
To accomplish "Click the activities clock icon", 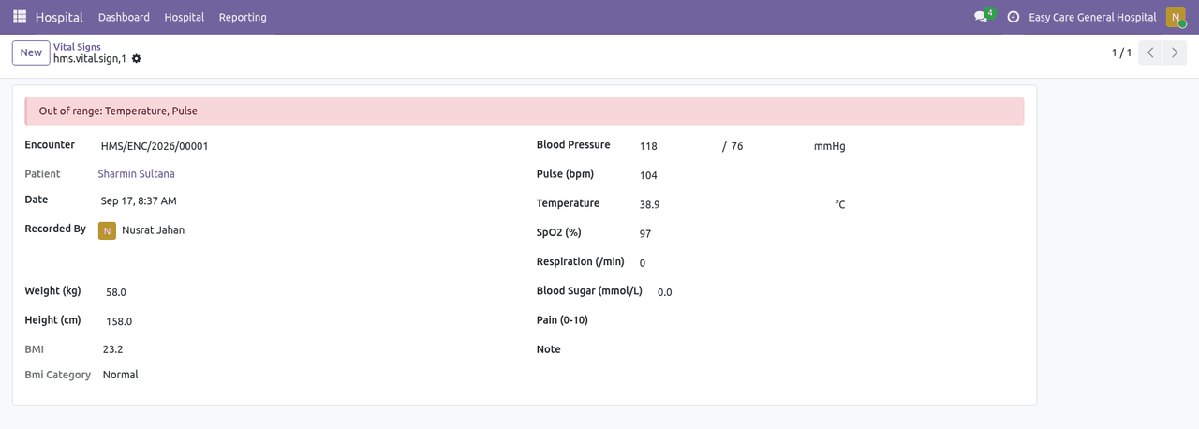I will [1013, 17].
